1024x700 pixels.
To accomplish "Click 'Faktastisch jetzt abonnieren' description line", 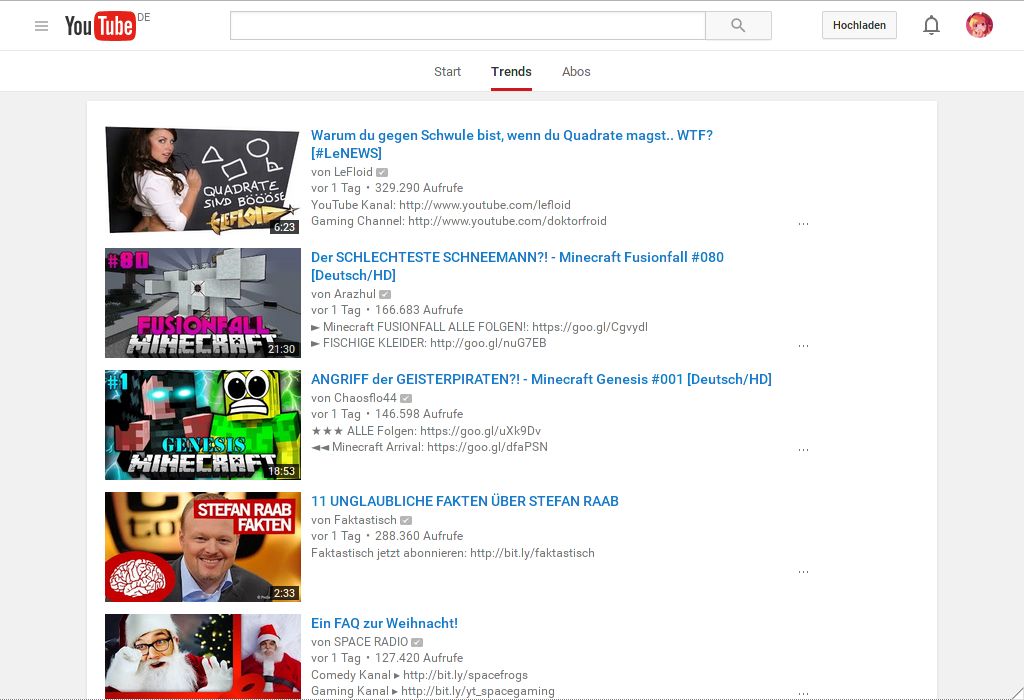I will [x=453, y=553].
